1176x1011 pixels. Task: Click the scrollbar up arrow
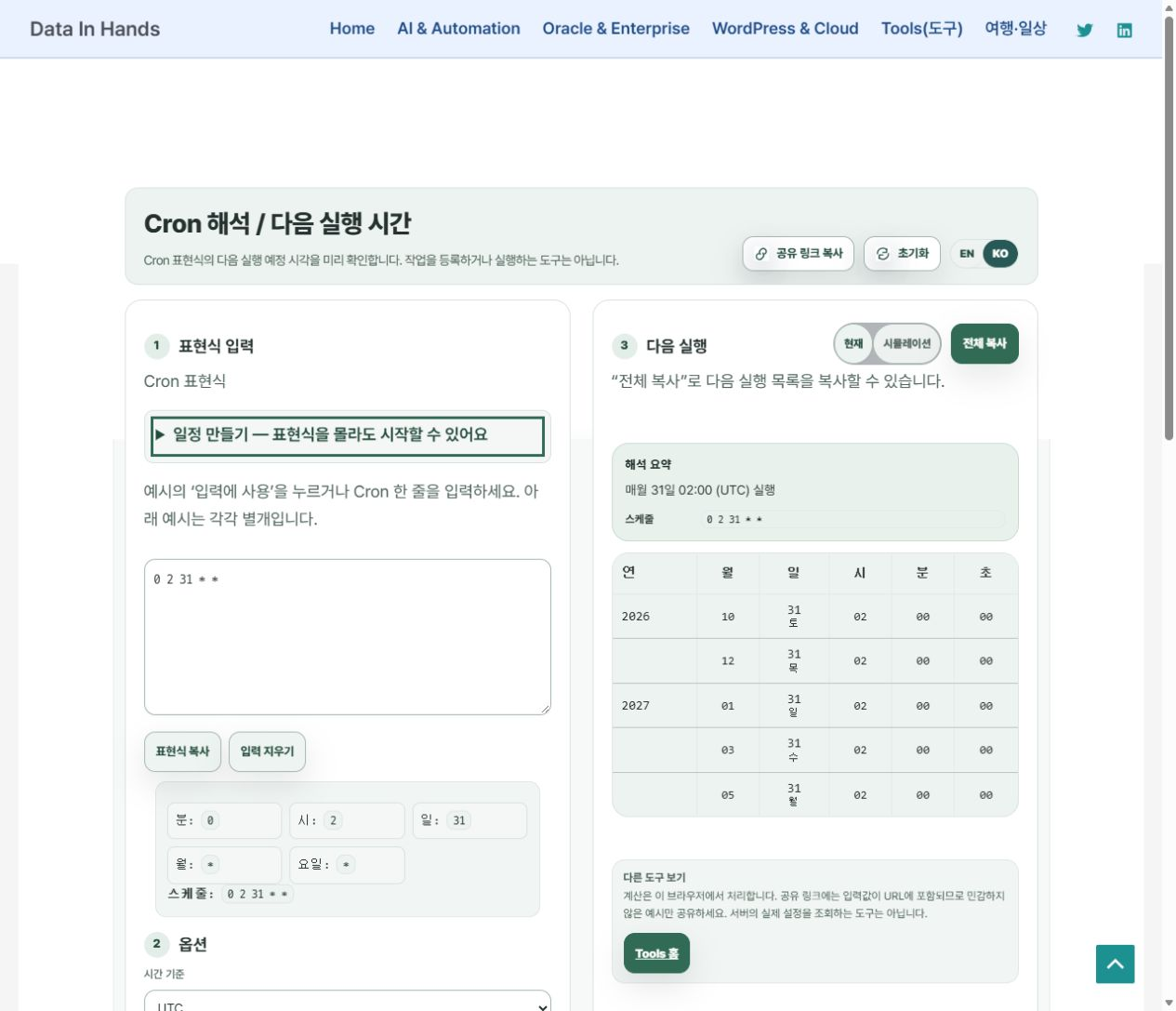1169,7
